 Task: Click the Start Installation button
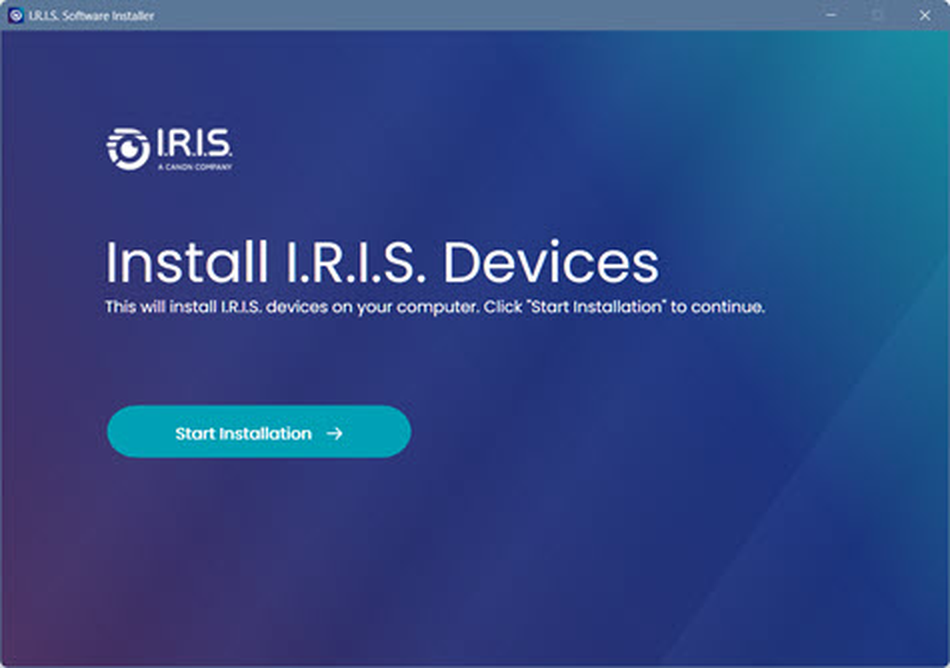pyautogui.click(x=259, y=432)
